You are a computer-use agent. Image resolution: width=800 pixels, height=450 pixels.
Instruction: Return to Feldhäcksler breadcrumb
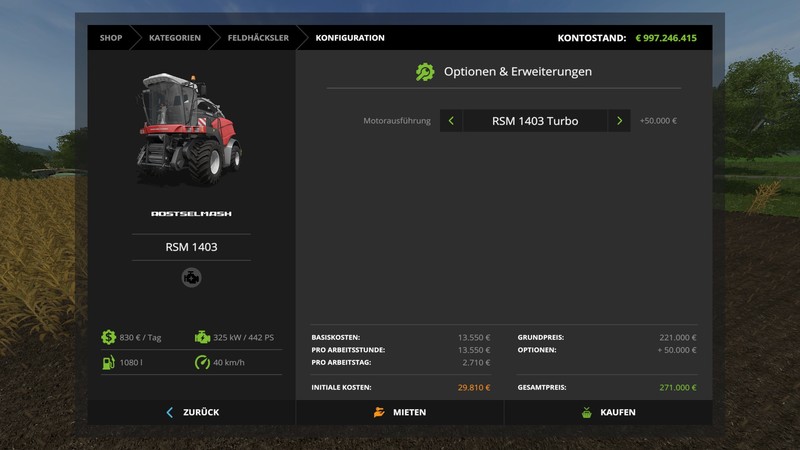coord(258,38)
